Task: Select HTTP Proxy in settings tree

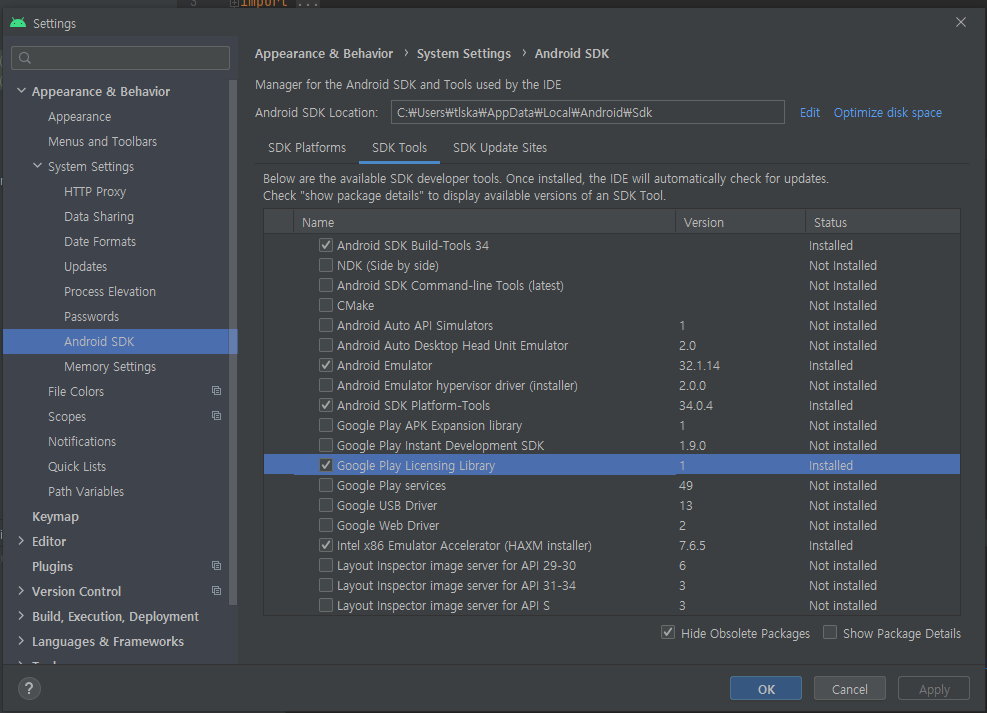Action: 95,191
